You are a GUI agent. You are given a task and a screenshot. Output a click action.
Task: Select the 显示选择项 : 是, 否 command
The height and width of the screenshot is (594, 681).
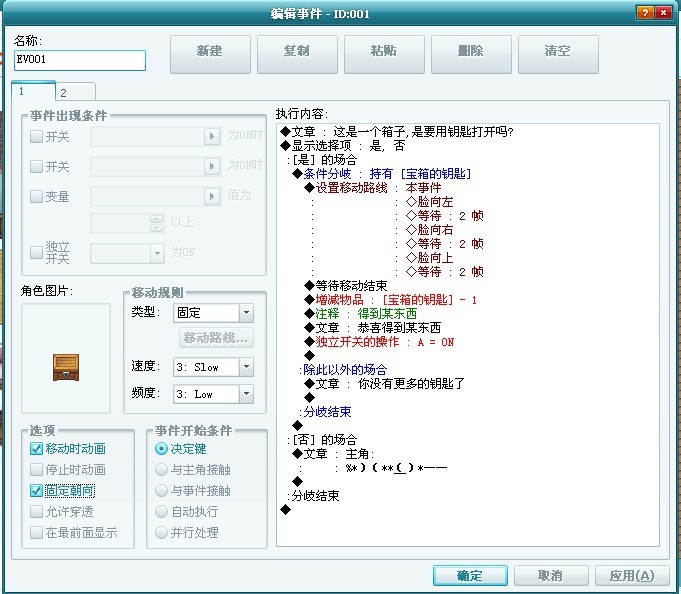click(343, 145)
